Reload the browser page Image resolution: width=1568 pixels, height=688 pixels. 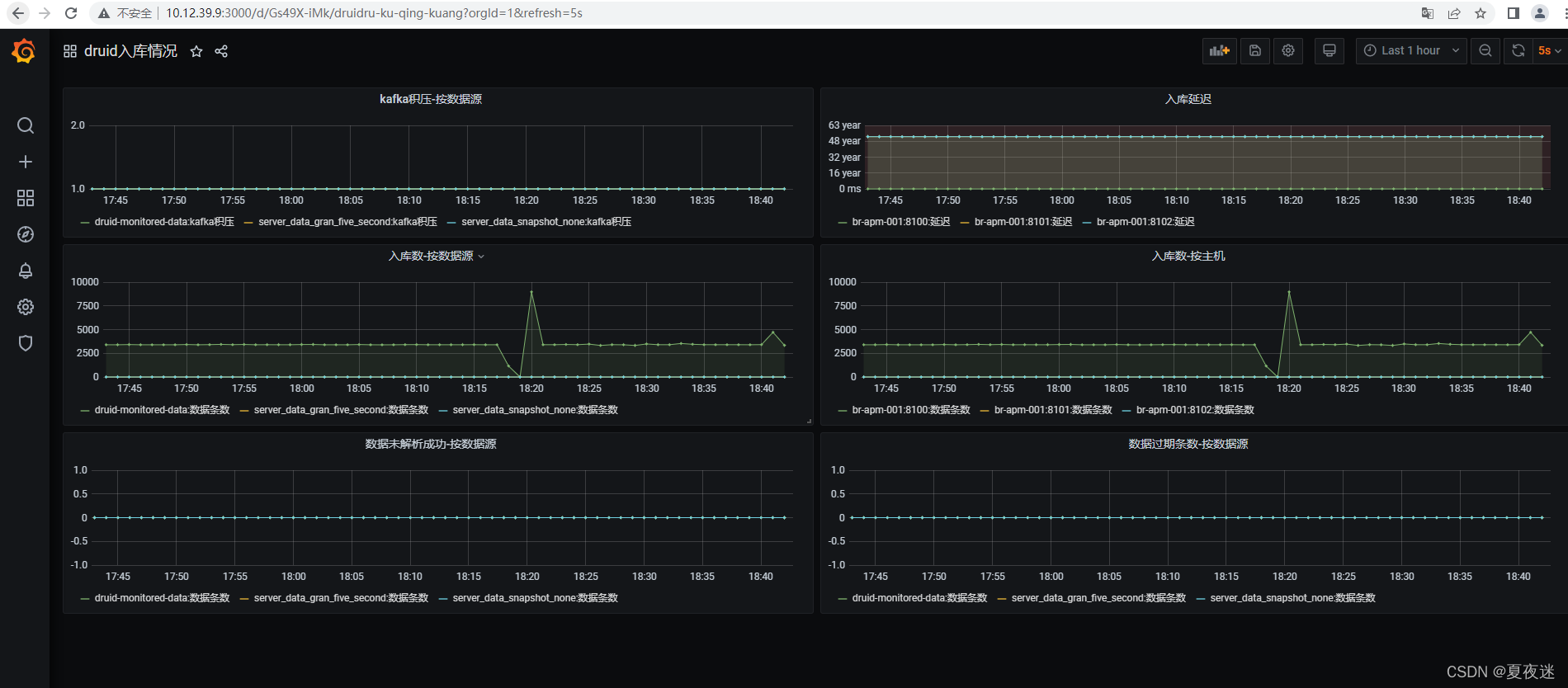[71, 13]
